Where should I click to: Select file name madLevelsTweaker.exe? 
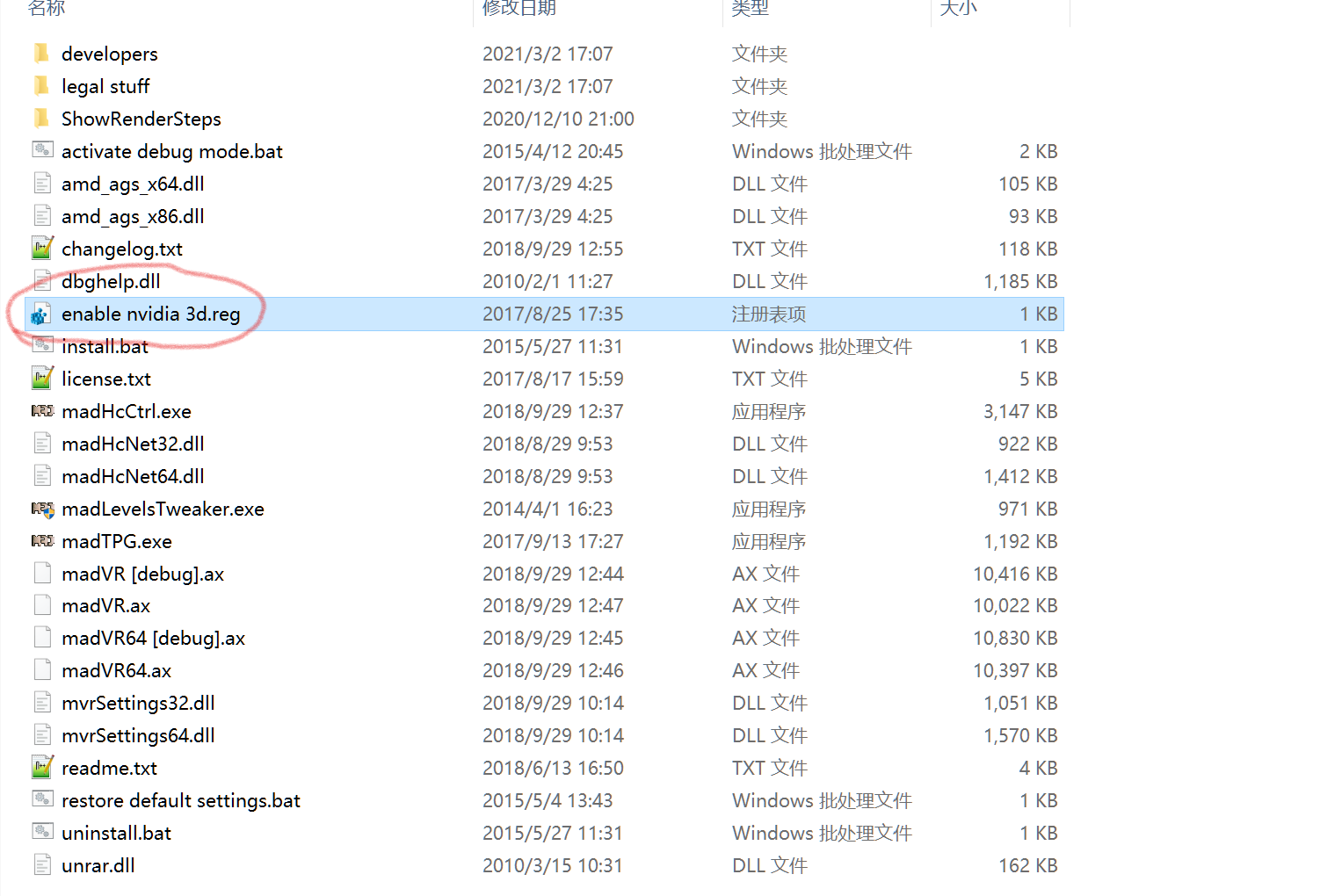(163, 509)
